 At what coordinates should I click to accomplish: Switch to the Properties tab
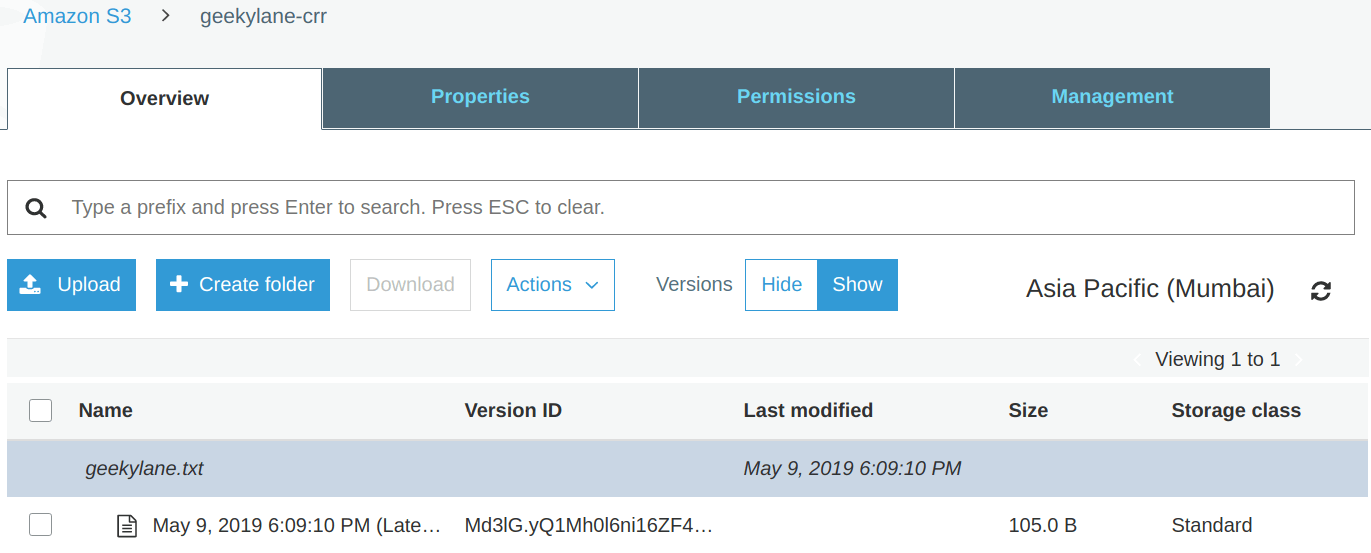tap(480, 97)
